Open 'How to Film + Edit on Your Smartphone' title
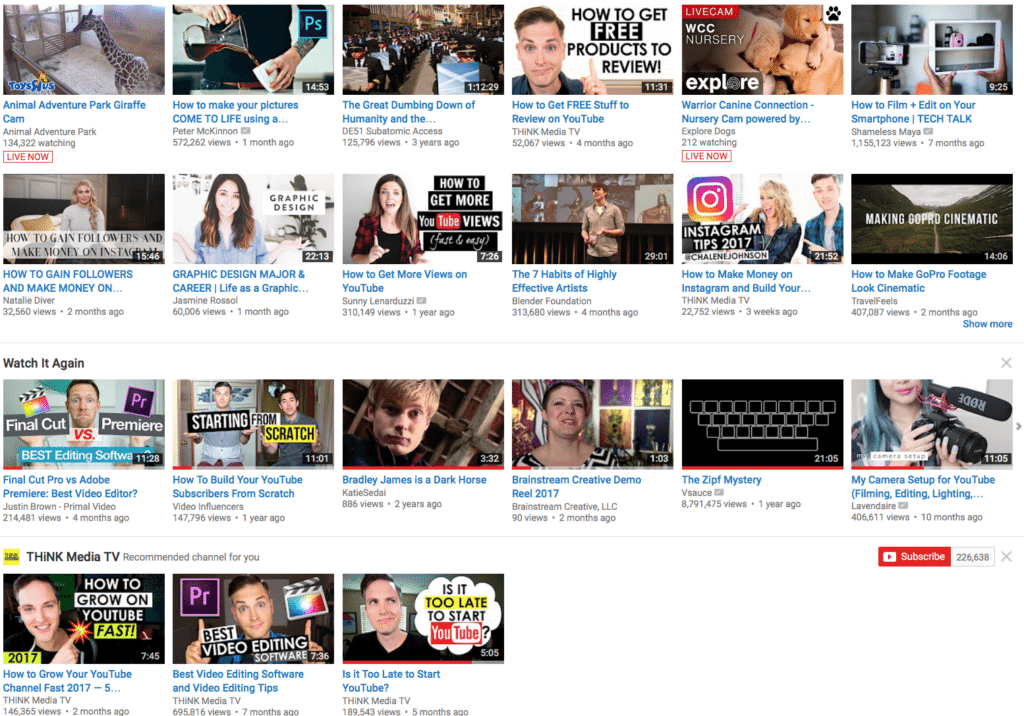The image size is (1024, 716). (913, 112)
